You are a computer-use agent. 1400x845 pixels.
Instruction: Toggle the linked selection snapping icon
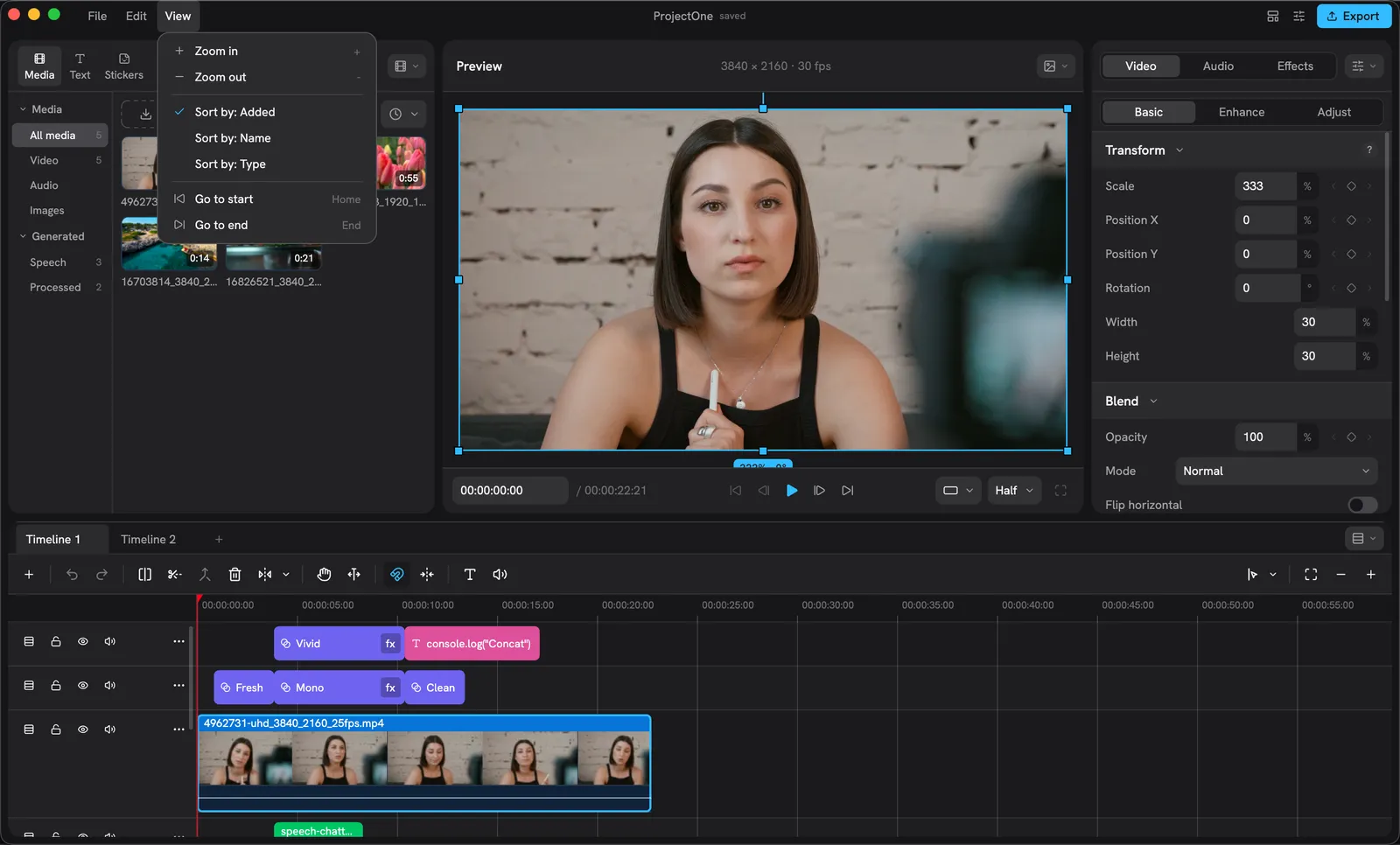(396, 575)
